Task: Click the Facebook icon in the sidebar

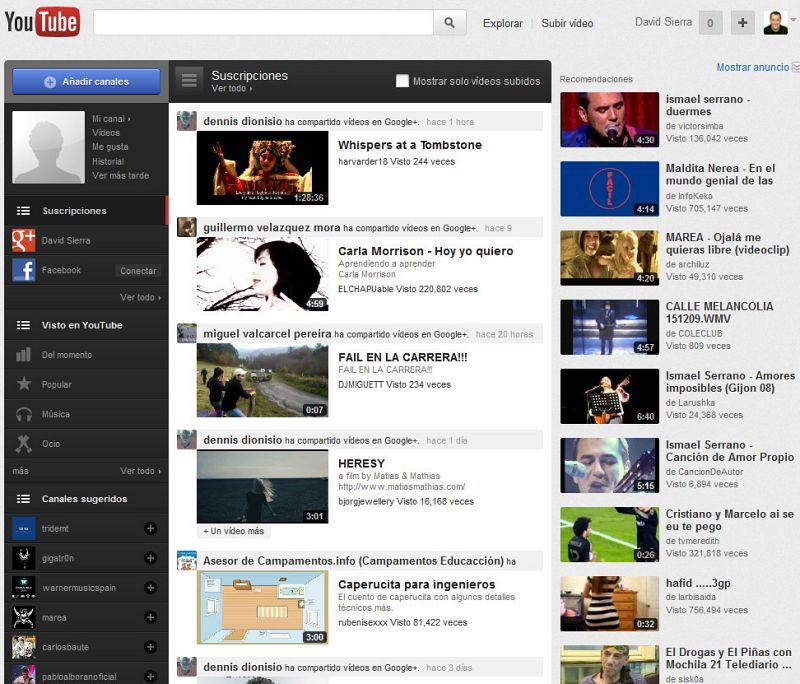Action: pyautogui.click(x=24, y=270)
